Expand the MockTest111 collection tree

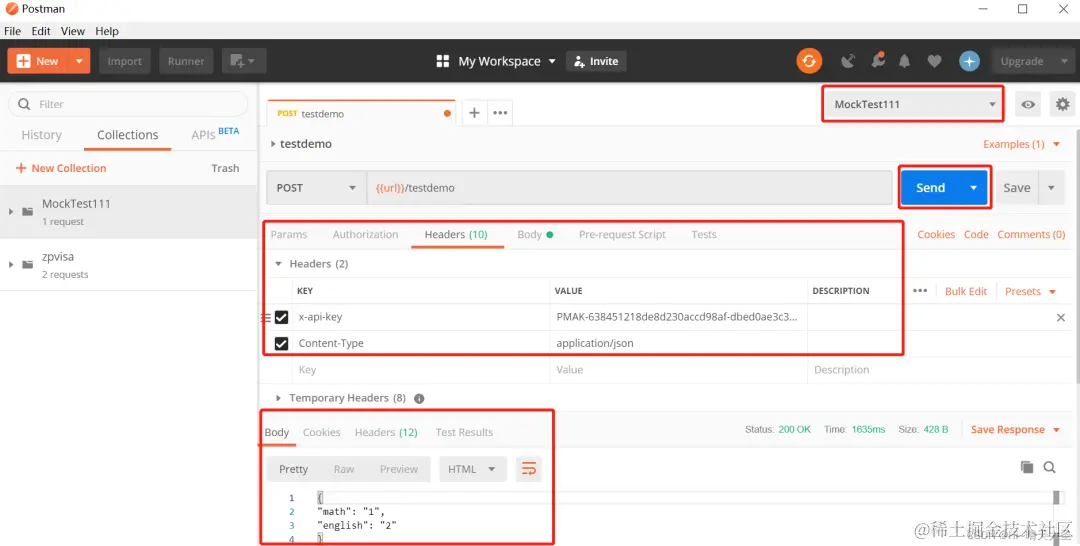(11, 211)
